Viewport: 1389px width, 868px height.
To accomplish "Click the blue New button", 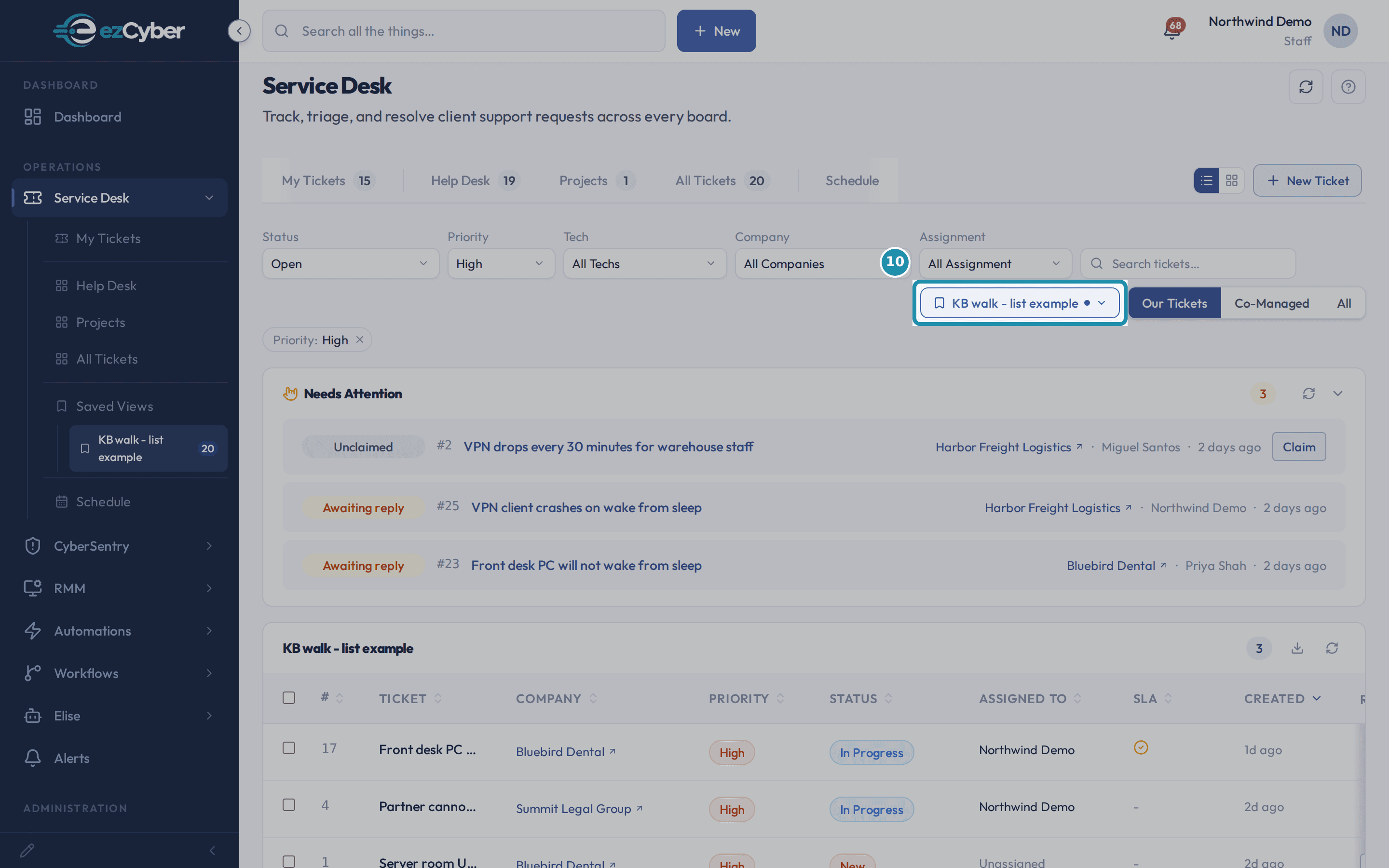I will (716, 31).
